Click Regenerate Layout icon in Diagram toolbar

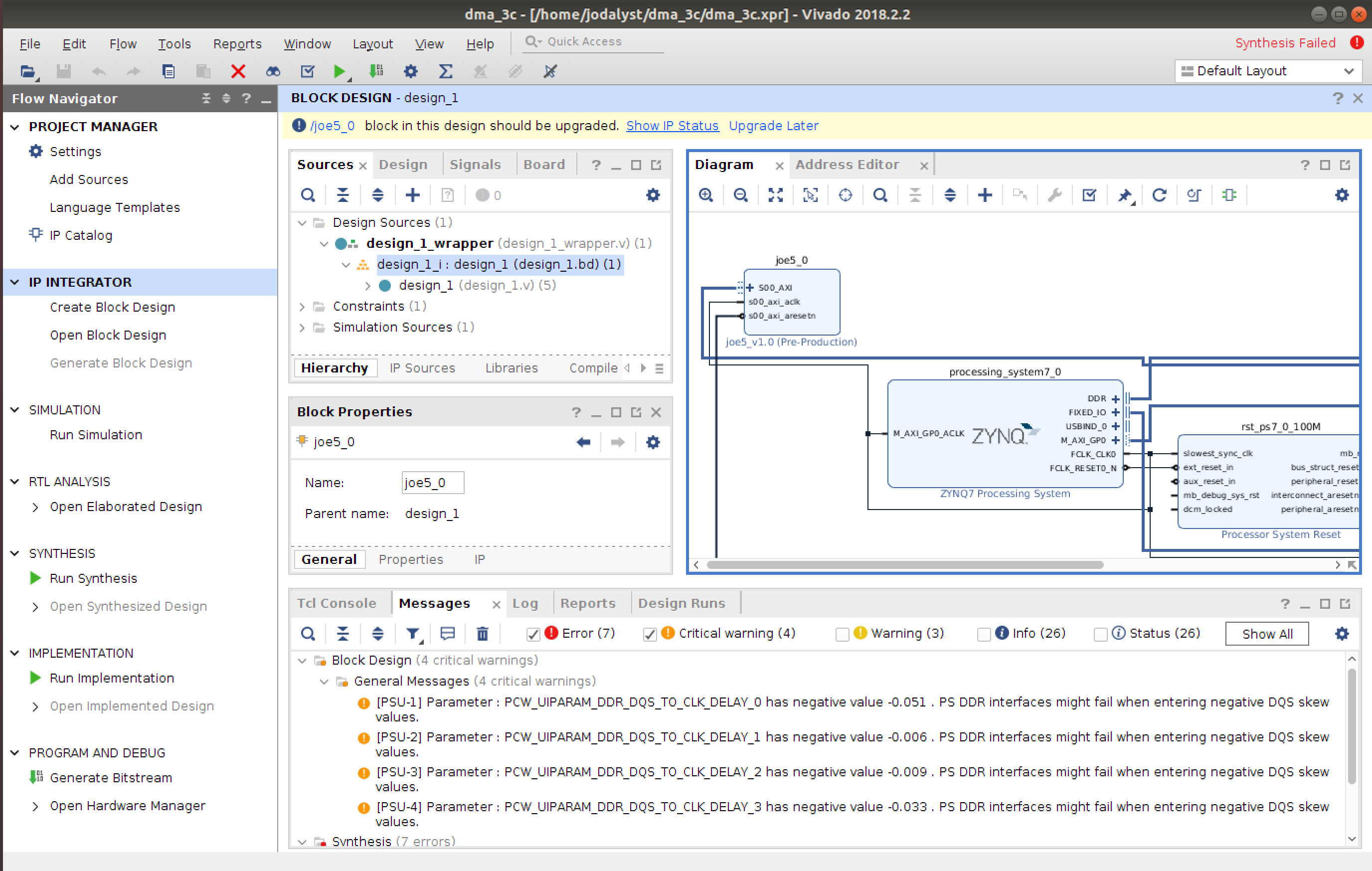pos(1159,195)
